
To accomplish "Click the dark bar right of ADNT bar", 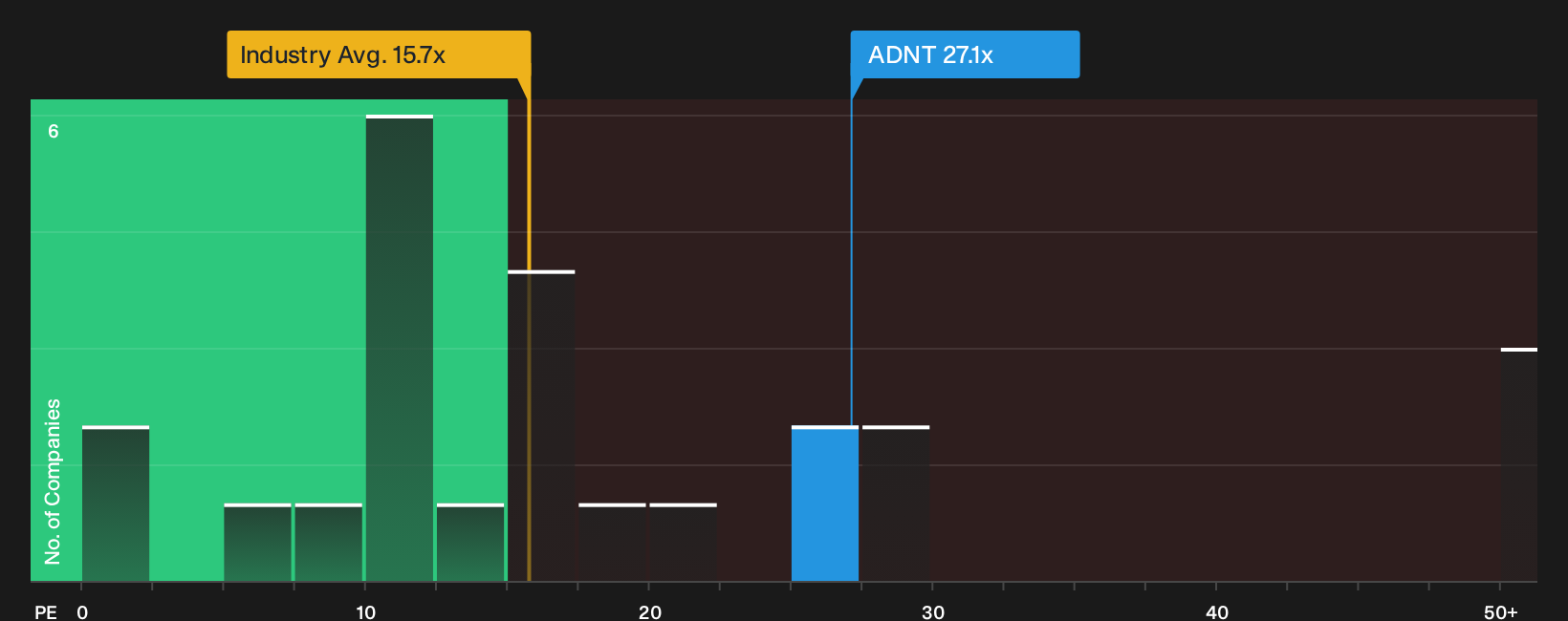I will (896, 503).
